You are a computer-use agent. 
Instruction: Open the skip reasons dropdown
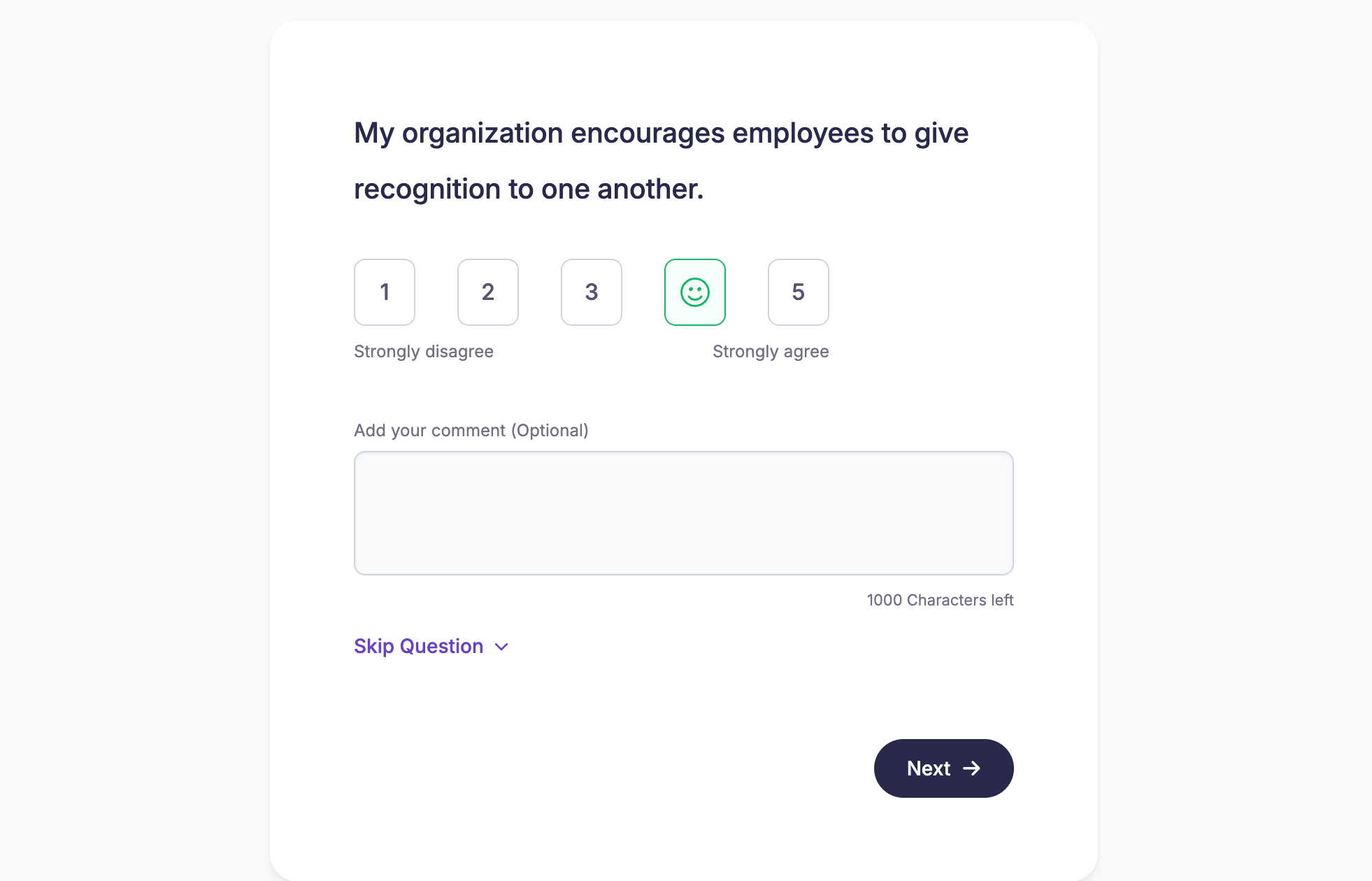coord(431,646)
